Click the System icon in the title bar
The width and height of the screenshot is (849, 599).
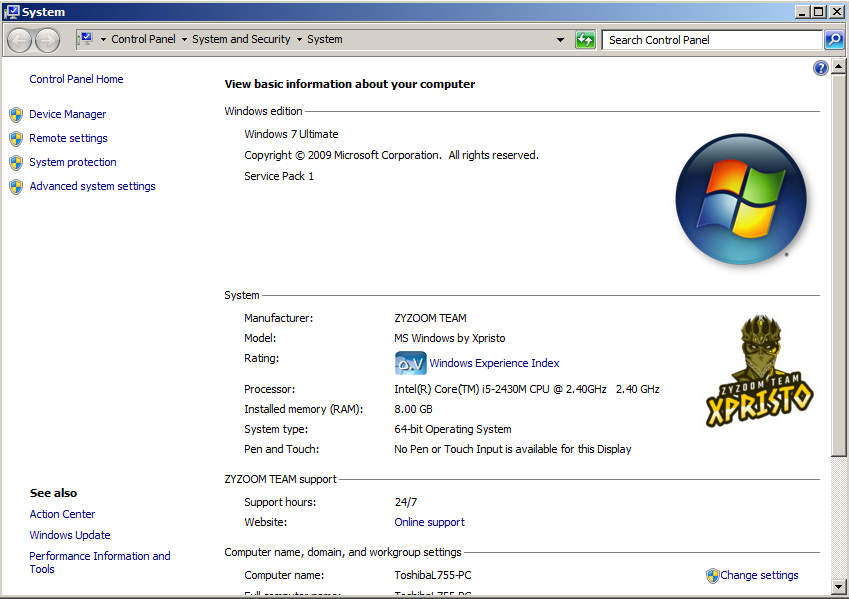click(x=12, y=12)
